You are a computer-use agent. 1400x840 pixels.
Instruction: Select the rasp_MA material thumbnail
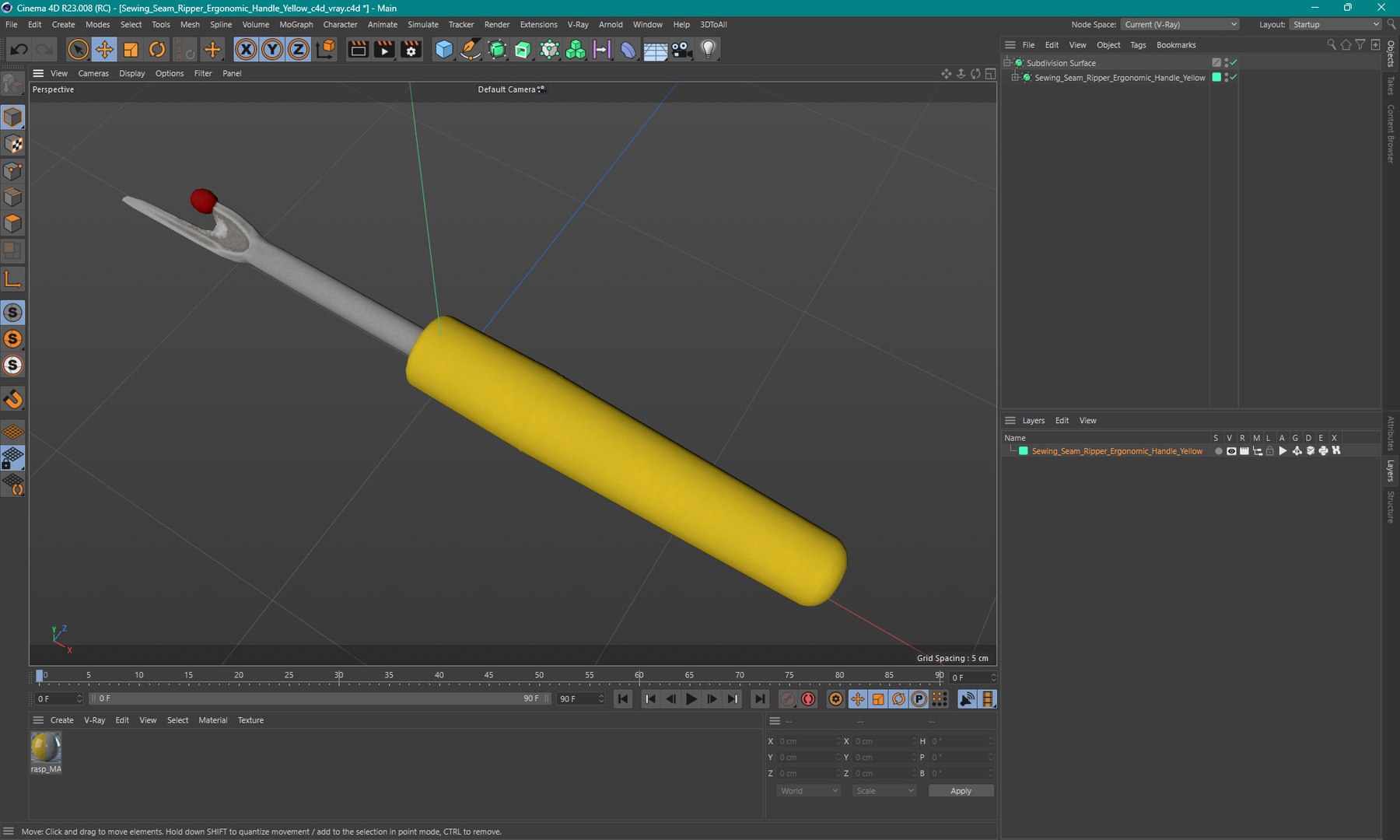pyautogui.click(x=46, y=747)
